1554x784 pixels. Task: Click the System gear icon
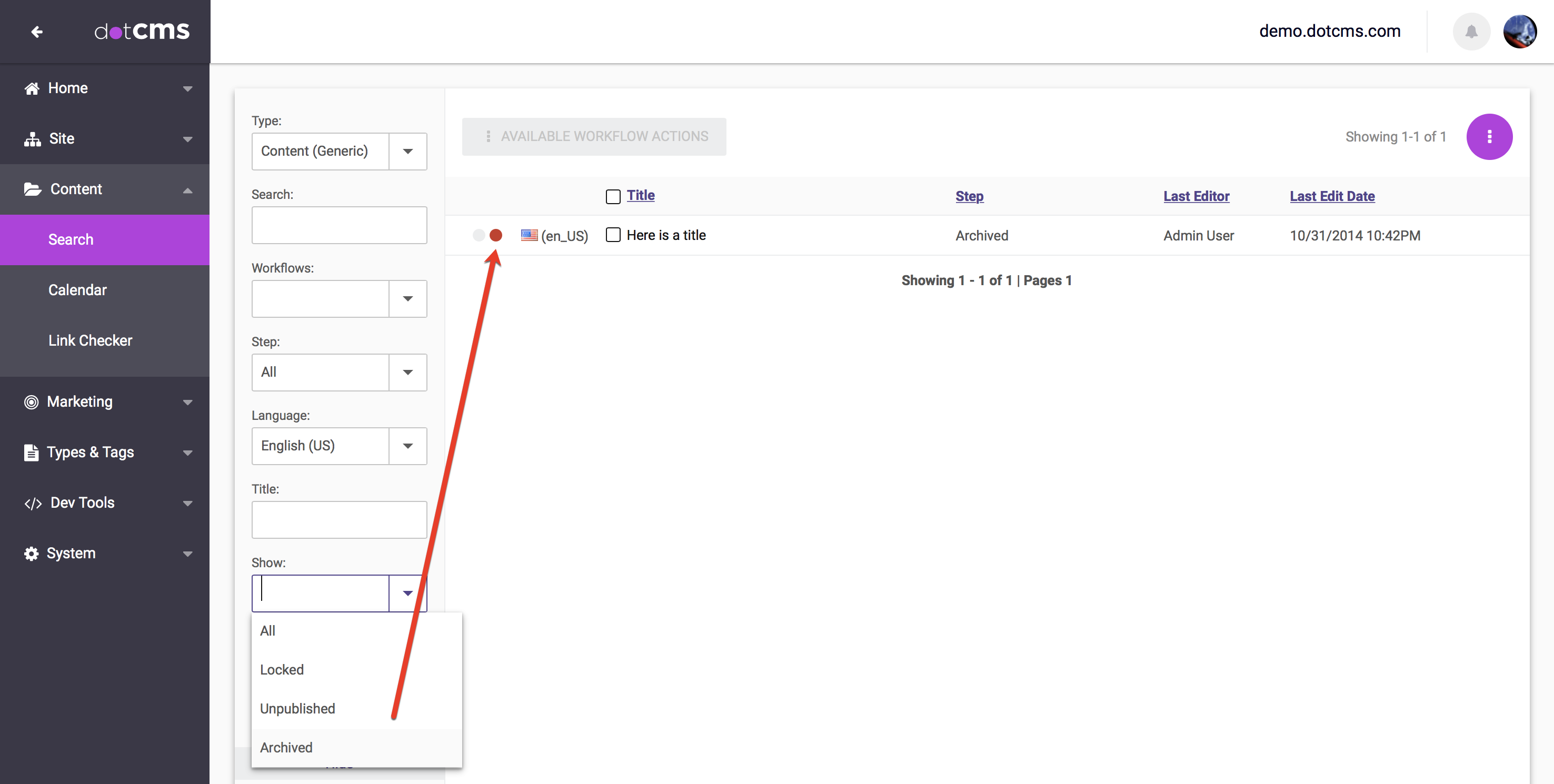32,554
